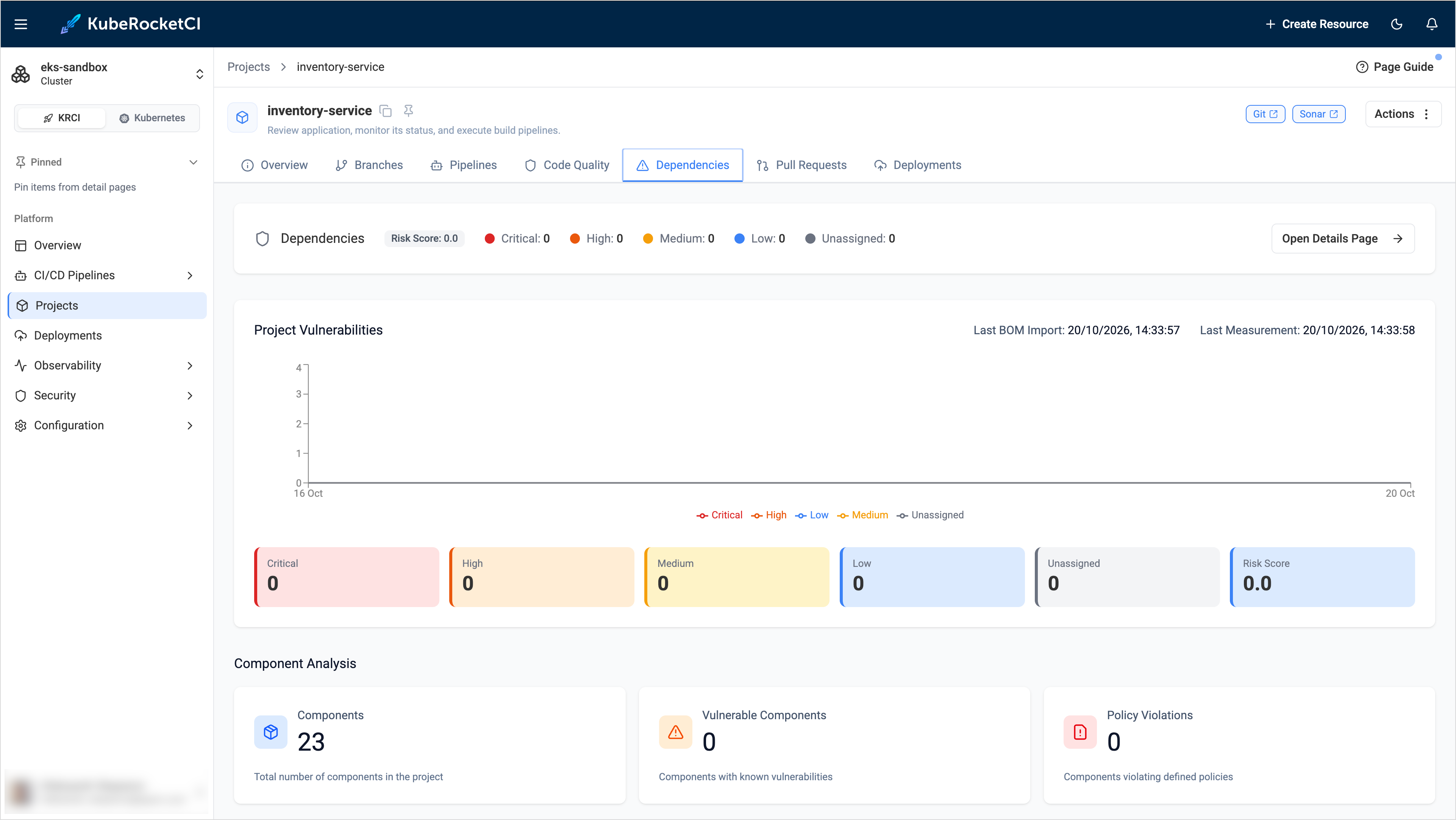This screenshot has width=1456, height=820.
Task: Open the eks-sandbox cluster switcher
Action: (200, 74)
